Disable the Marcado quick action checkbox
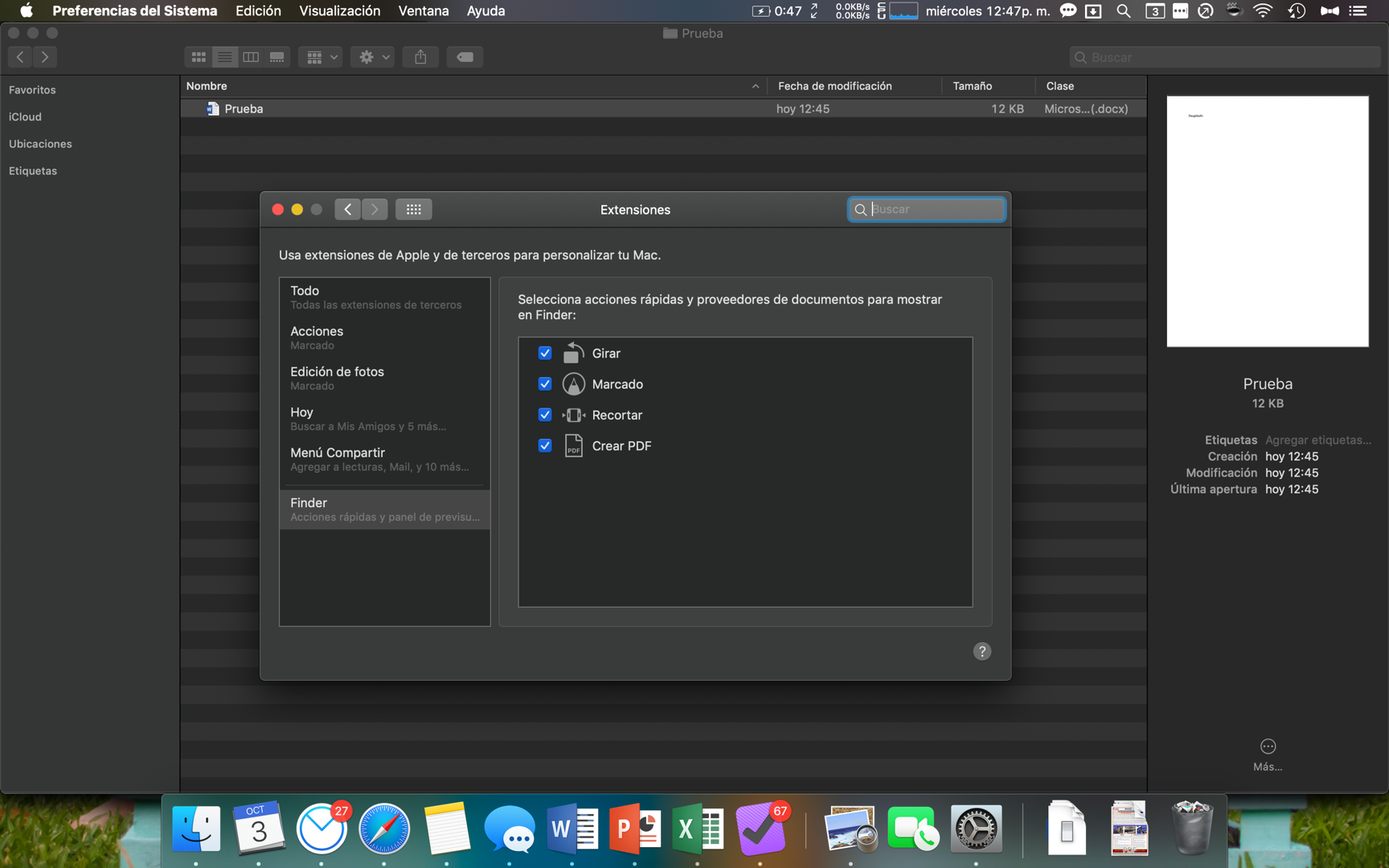 (x=545, y=384)
